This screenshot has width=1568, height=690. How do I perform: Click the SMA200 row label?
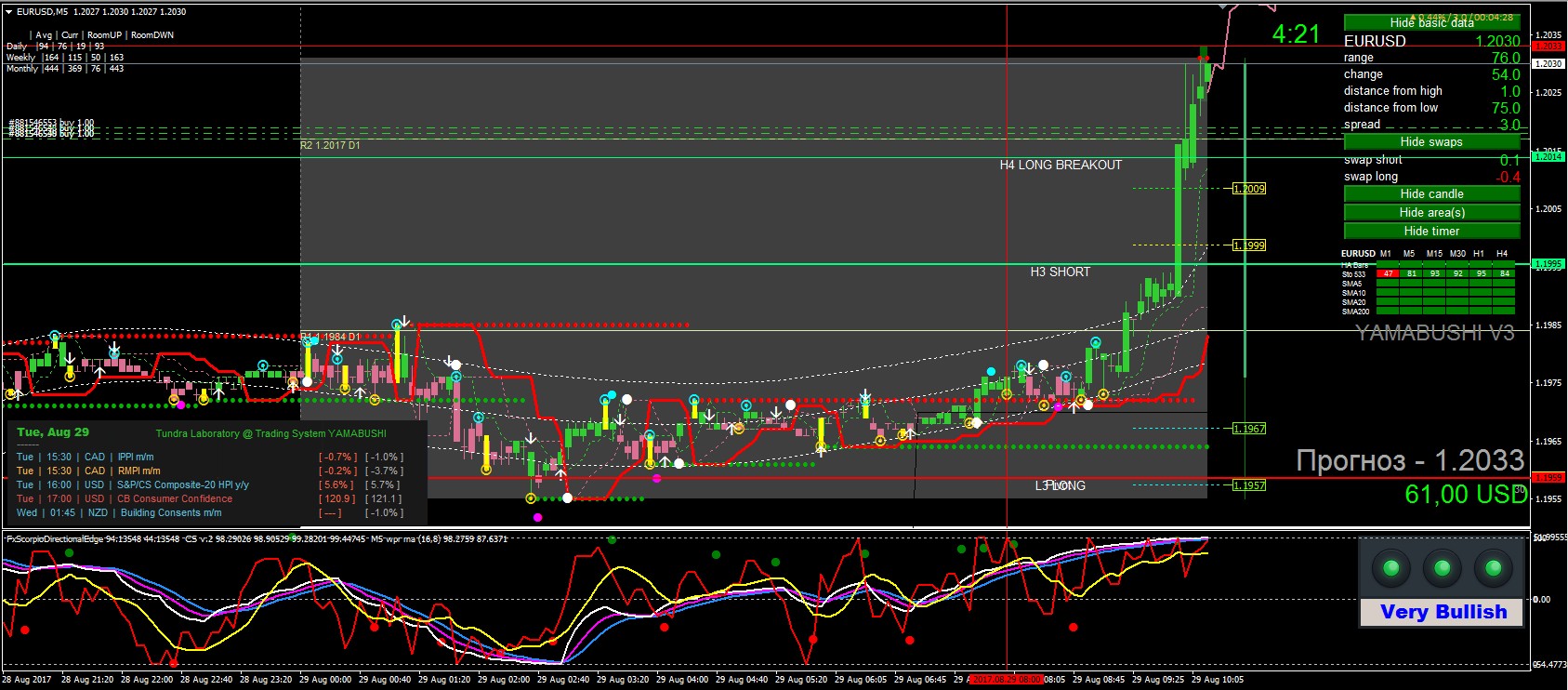[x=1355, y=312]
